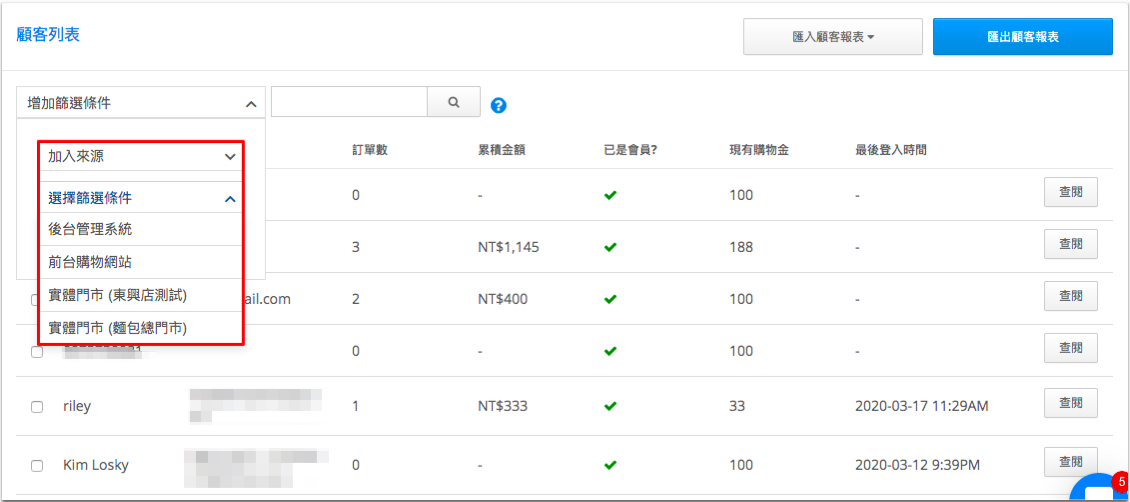Open the blue question mark help icon
Viewport: 1130px width, 502px height.
[x=499, y=105]
